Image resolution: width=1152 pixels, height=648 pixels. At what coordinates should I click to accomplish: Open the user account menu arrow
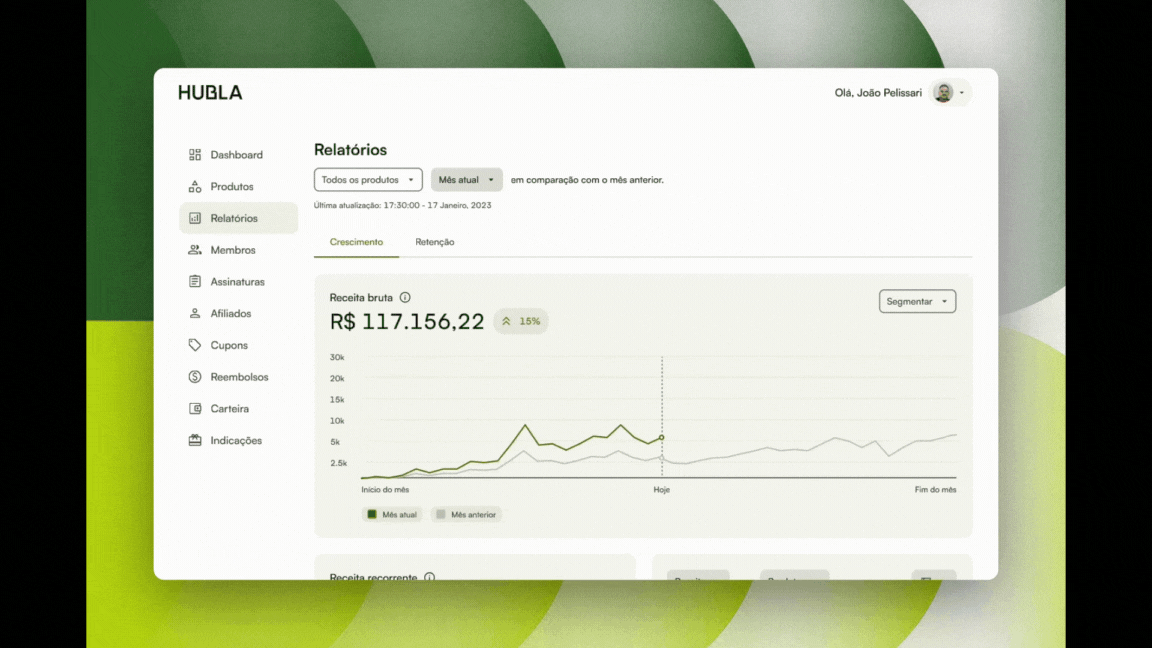pos(962,93)
